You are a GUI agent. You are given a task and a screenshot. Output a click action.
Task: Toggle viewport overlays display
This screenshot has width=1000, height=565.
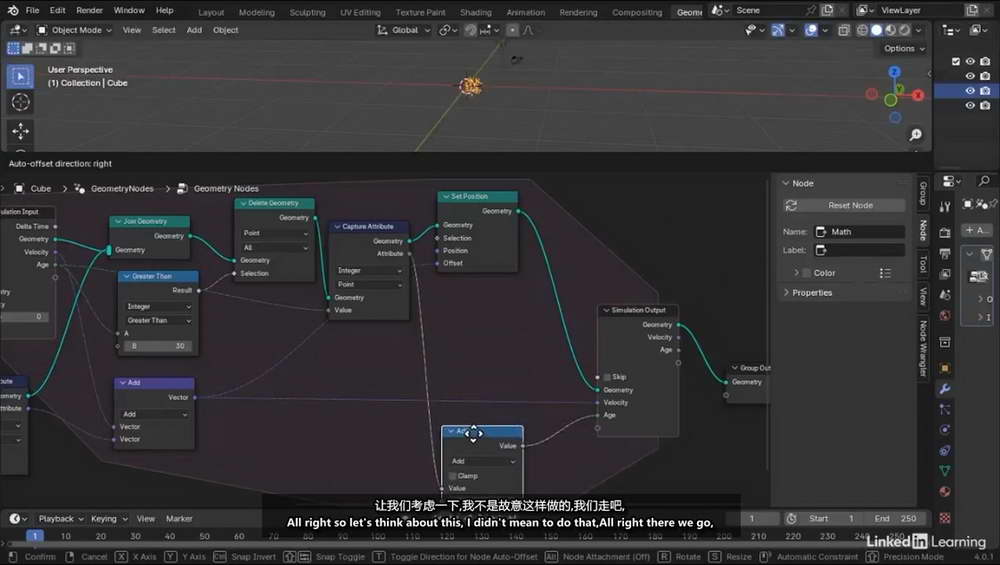[811, 30]
